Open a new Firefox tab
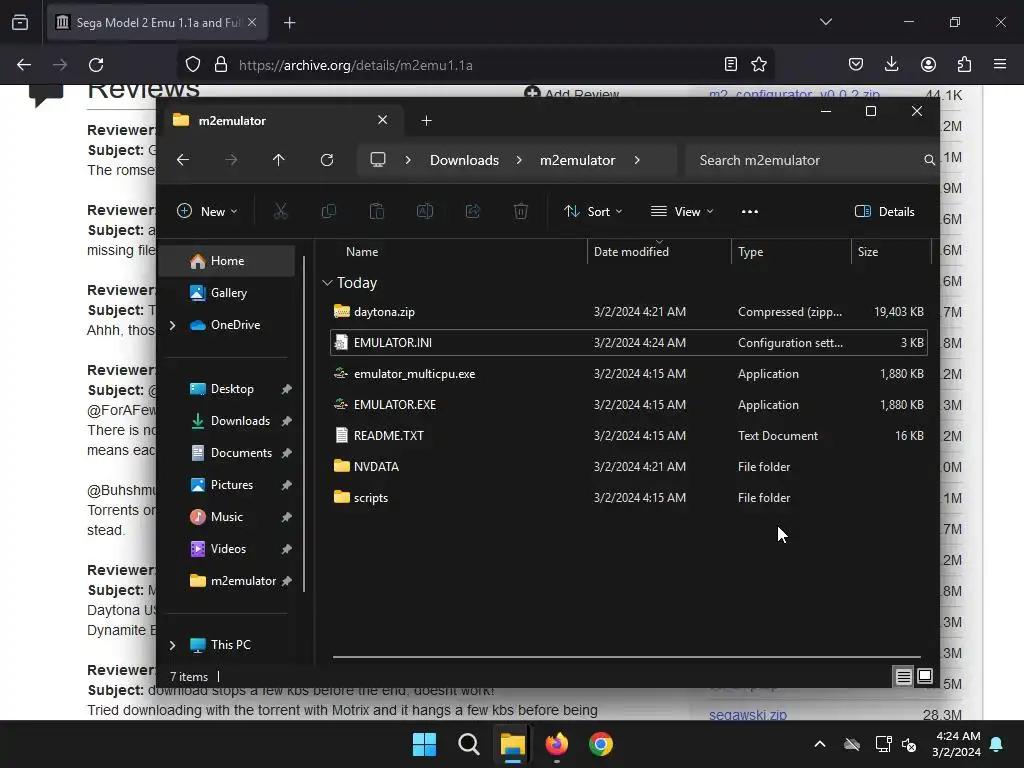The height and width of the screenshot is (768, 1024). click(x=289, y=23)
